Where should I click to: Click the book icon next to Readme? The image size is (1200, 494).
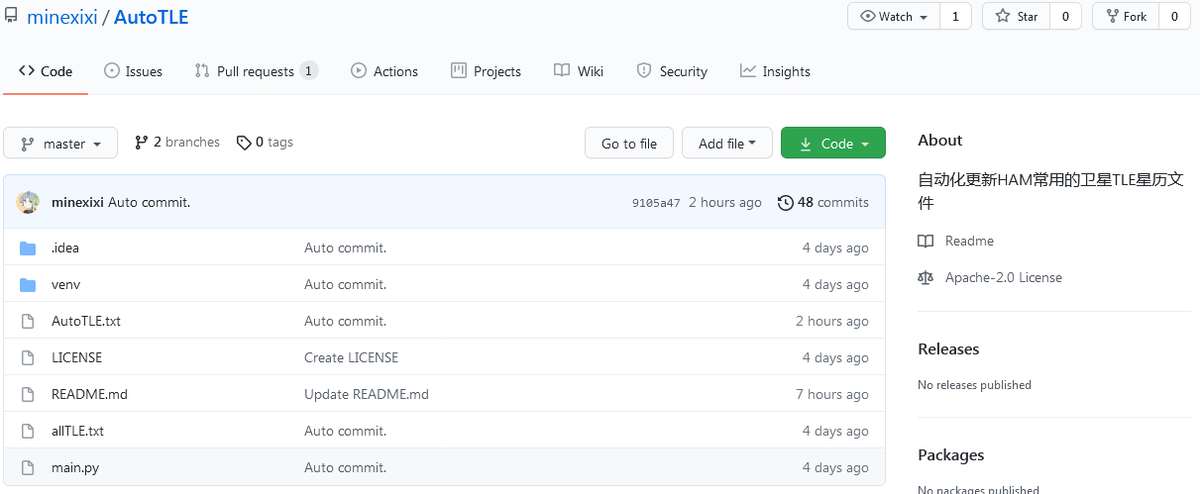(x=926, y=241)
